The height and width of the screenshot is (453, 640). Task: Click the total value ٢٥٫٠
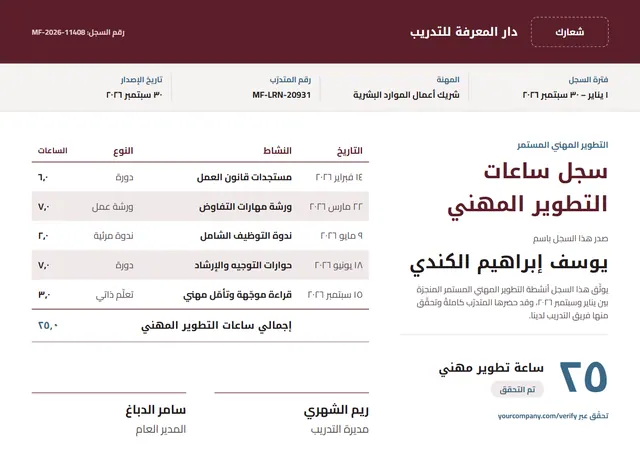click(48, 325)
